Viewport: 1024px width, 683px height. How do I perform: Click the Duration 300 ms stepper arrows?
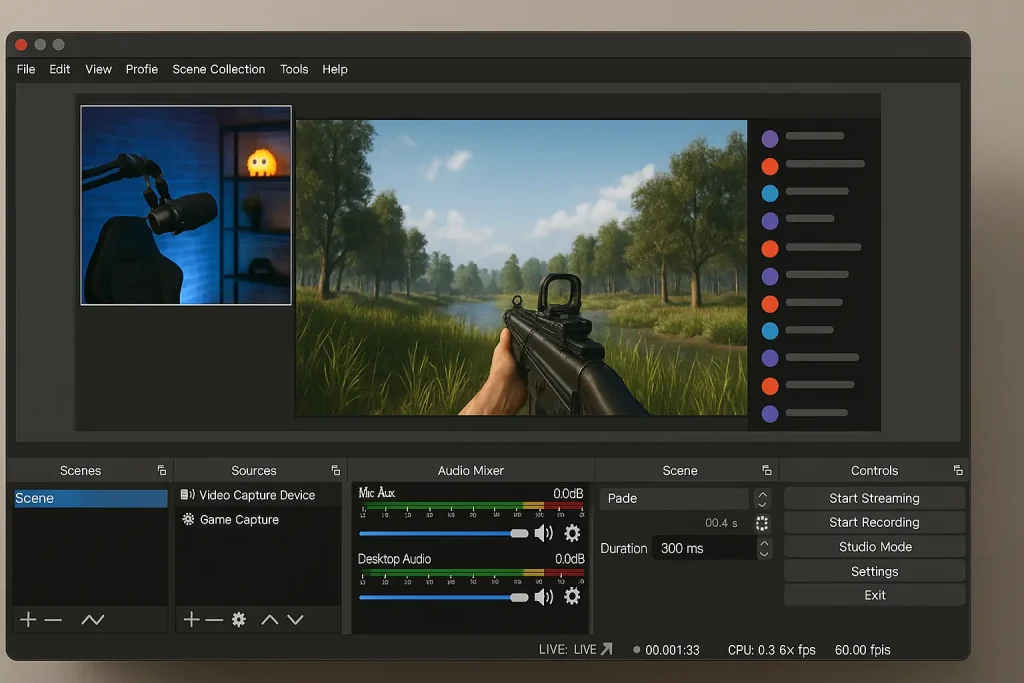764,548
